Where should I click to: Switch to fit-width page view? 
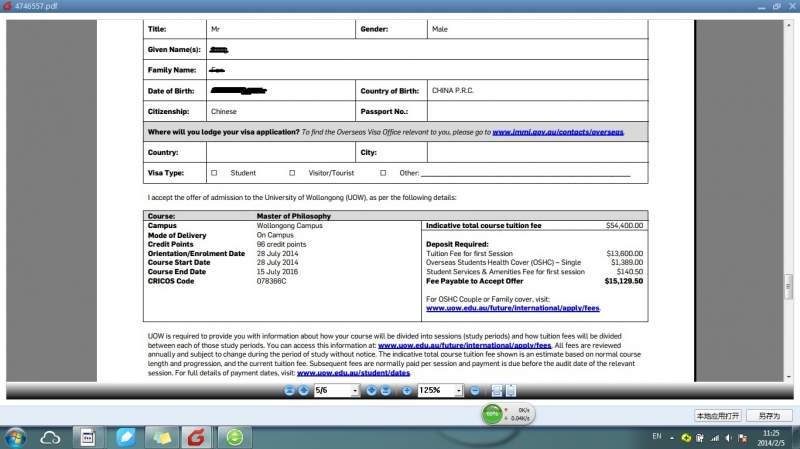click(x=496, y=391)
